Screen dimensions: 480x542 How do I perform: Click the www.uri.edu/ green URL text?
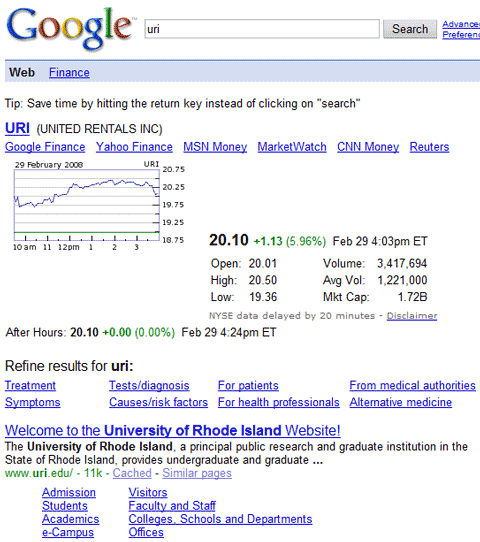[39, 473]
